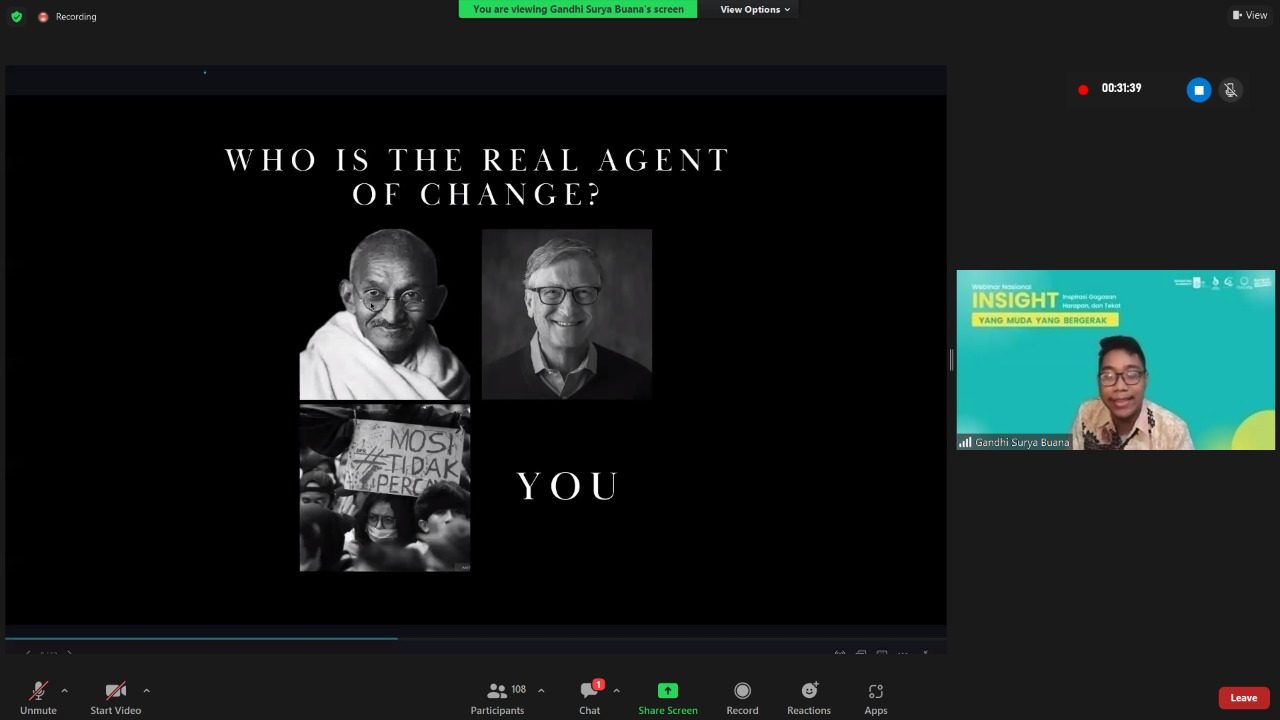
Task: Open the Apps panel
Action: point(876,697)
